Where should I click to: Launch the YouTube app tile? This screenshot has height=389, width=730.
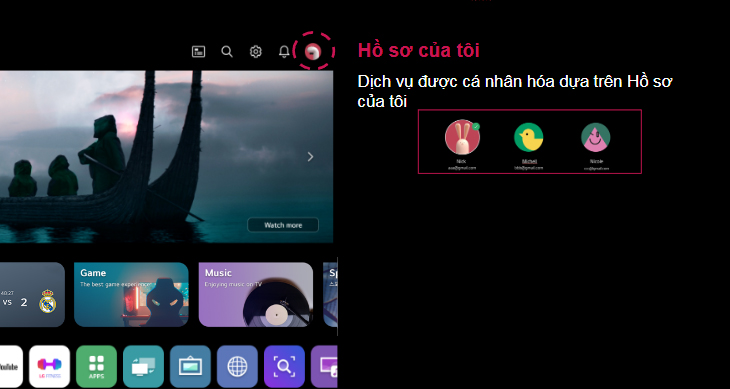[10, 367]
